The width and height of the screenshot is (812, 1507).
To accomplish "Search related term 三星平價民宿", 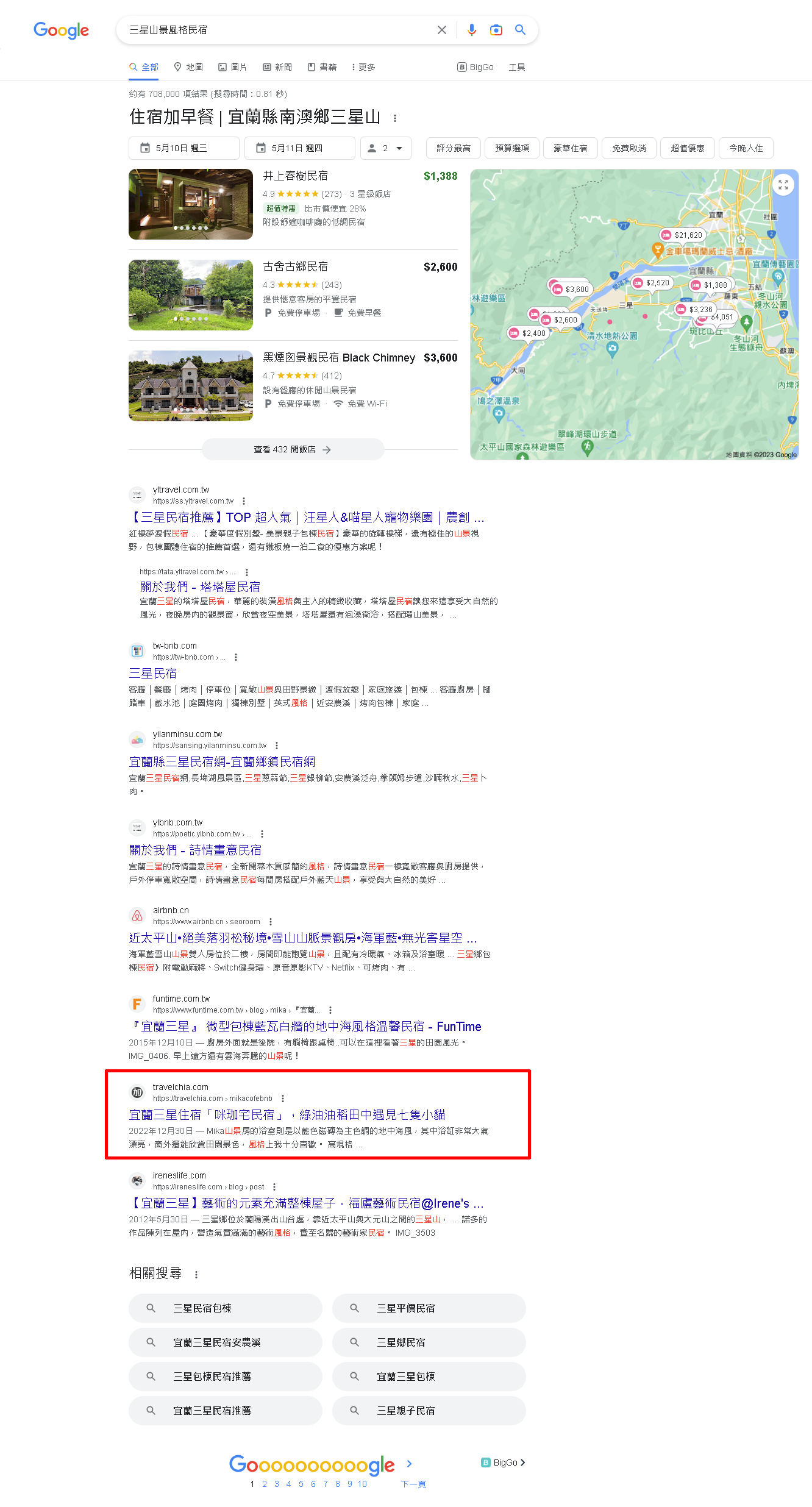I will tap(429, 1308).
